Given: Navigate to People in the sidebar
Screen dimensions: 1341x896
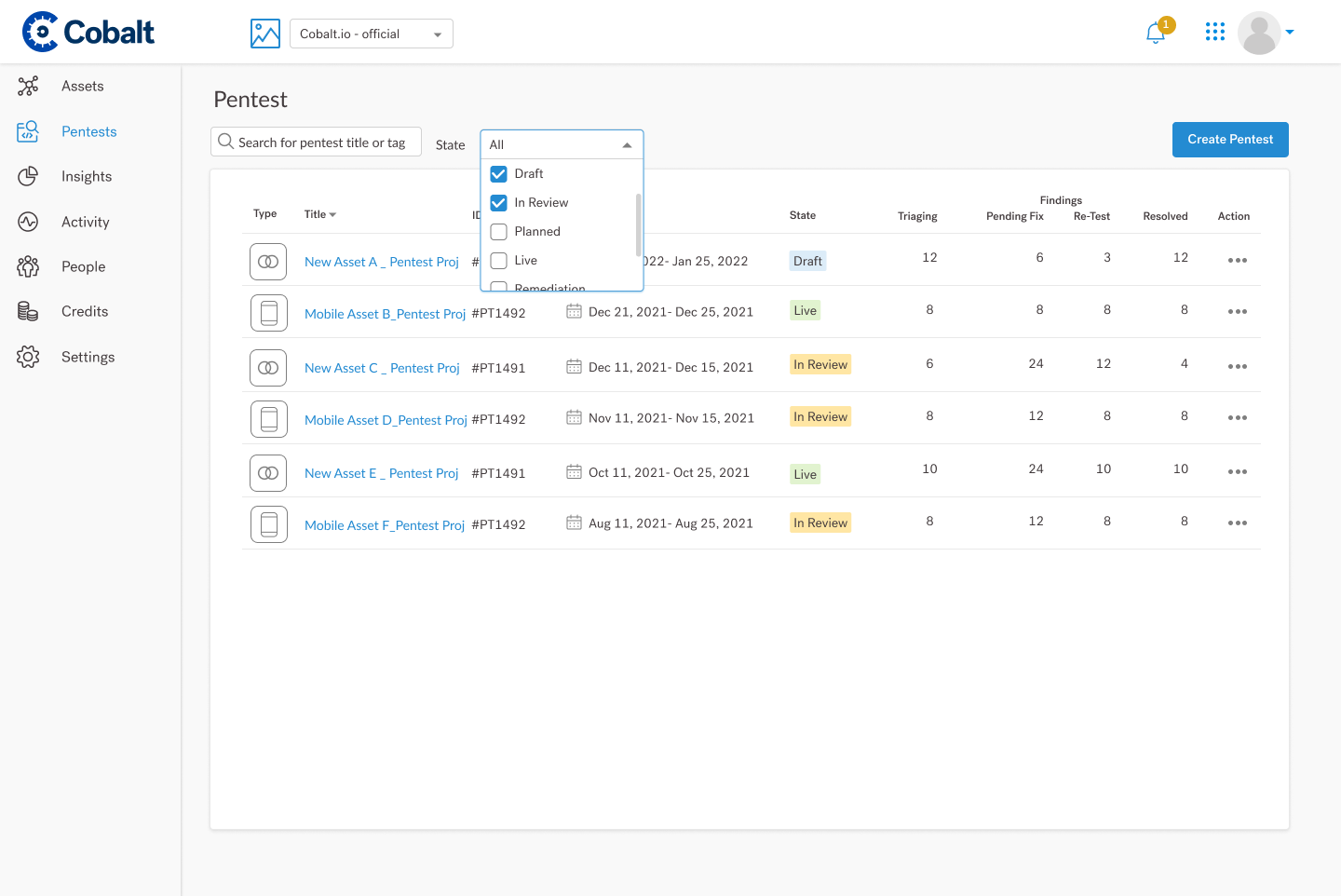Looking at the screenshot, I should click(84, 266).
